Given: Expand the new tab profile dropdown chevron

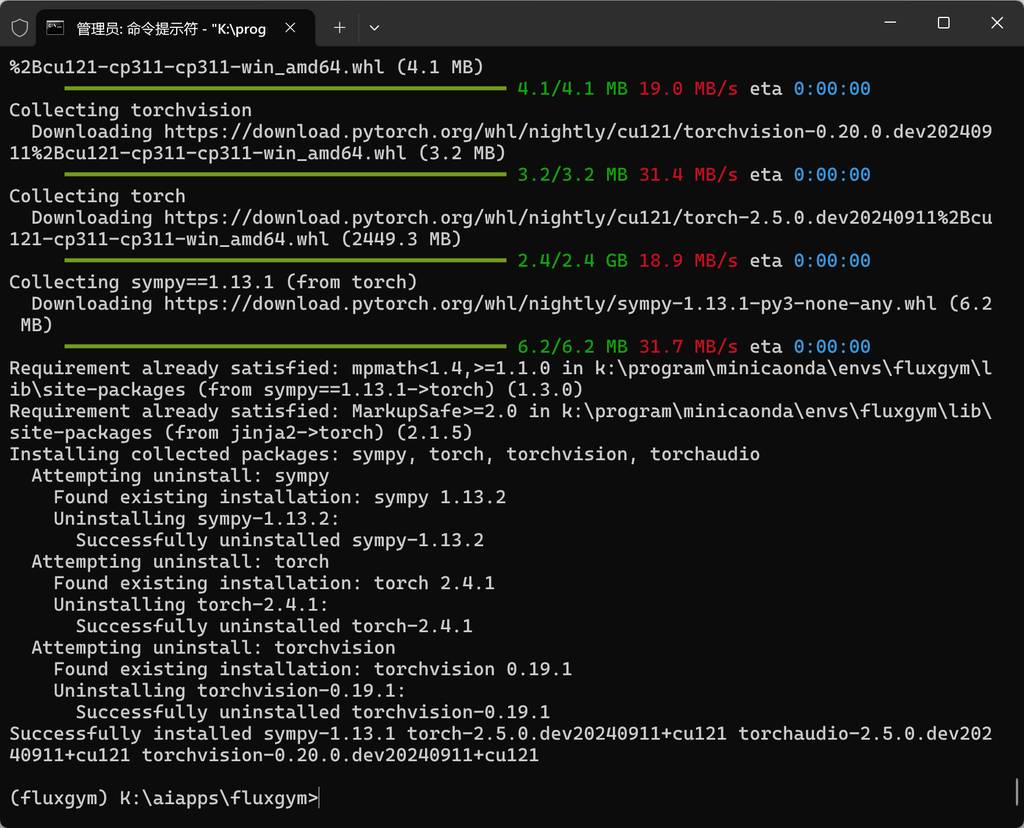Looking at the screenshot, I should pyautogui.click(x=374, y=28).
